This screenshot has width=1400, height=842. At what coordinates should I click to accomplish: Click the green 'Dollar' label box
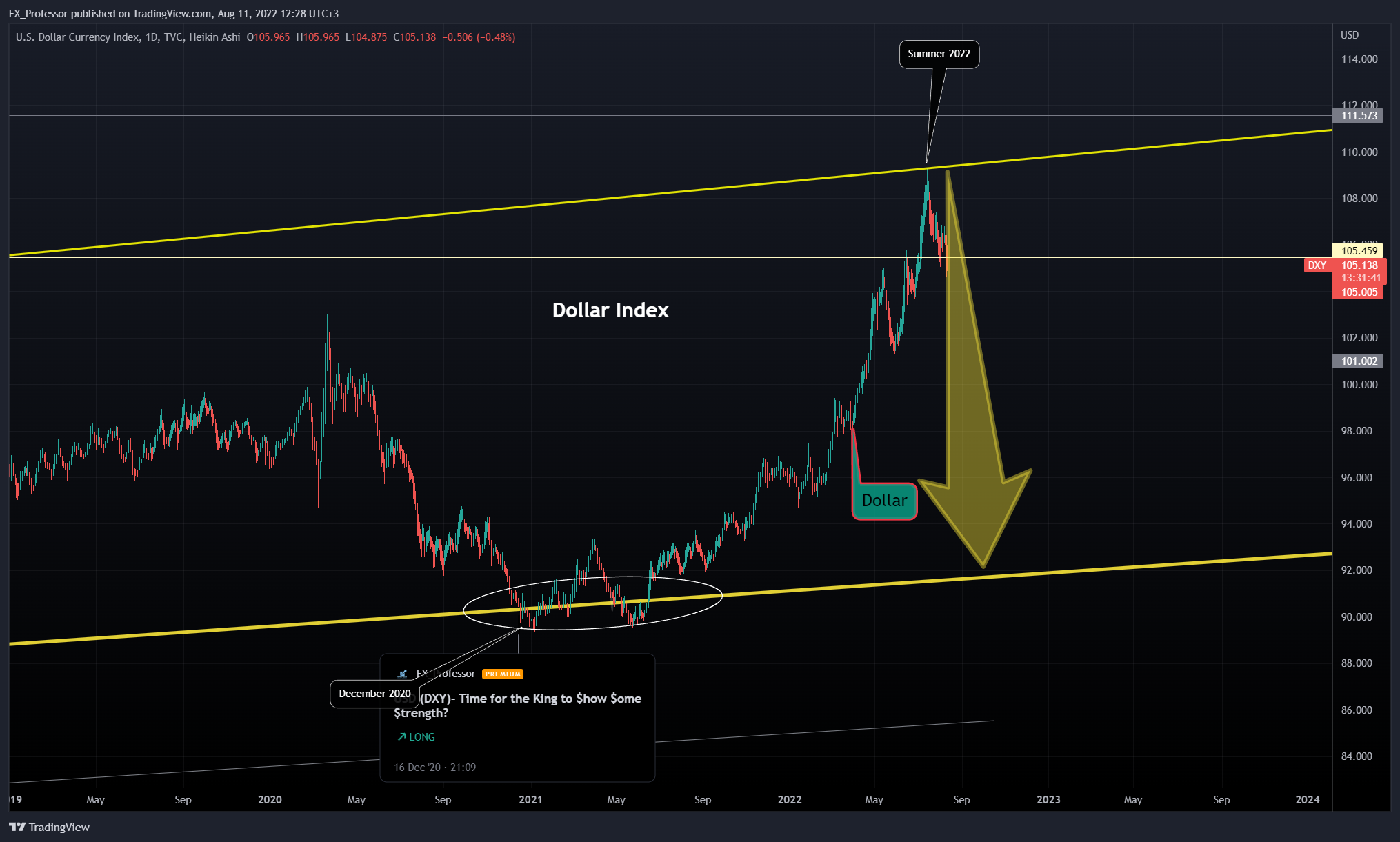884,501
